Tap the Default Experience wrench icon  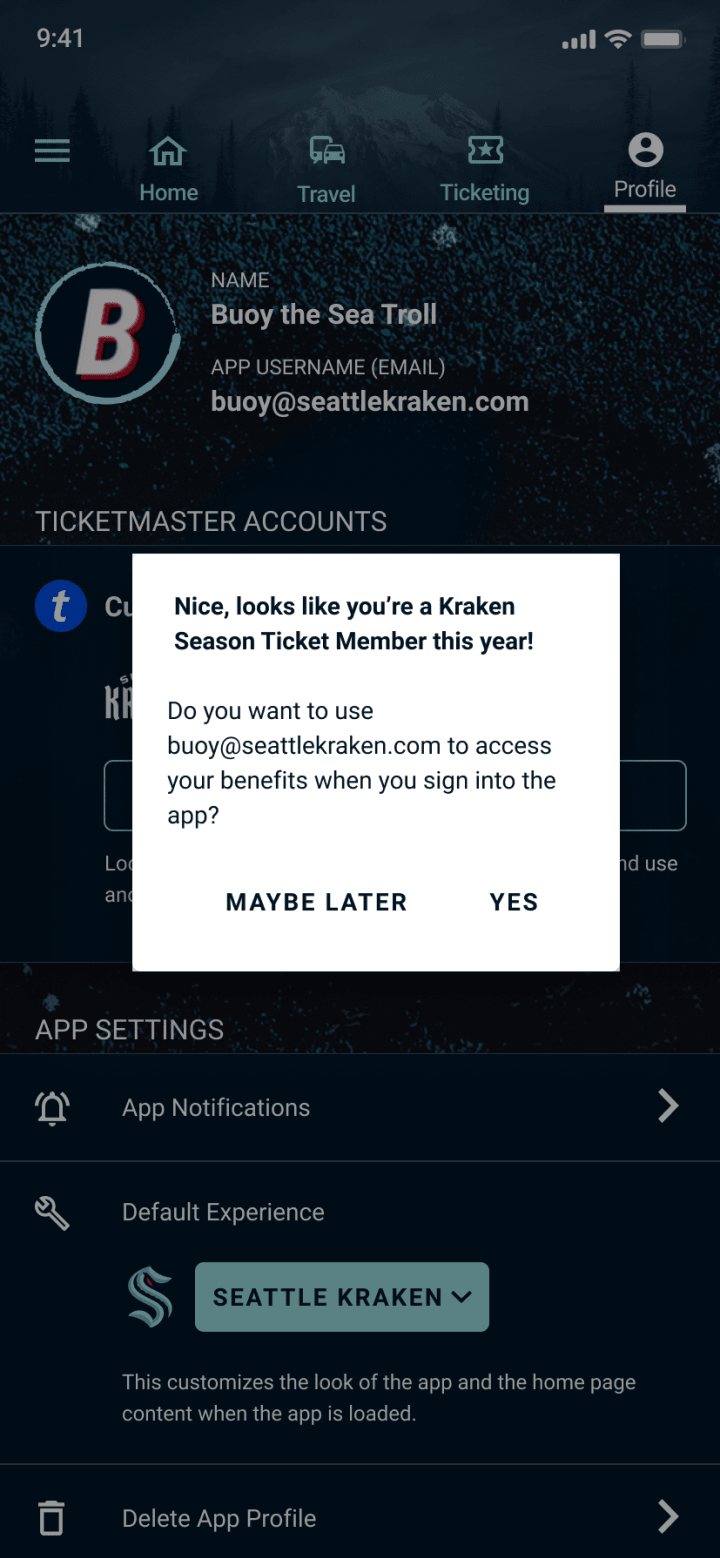pos(52,1213)
